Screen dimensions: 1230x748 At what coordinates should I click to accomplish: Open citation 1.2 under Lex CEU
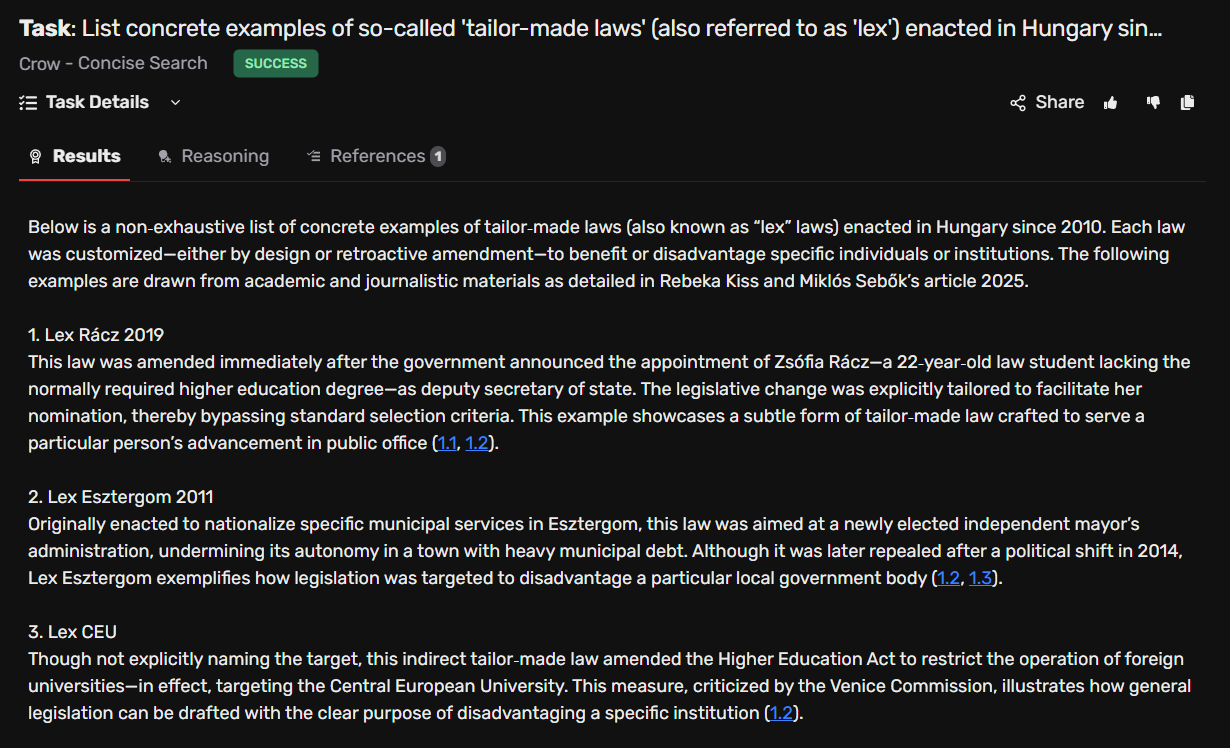[x=782, y=713]
